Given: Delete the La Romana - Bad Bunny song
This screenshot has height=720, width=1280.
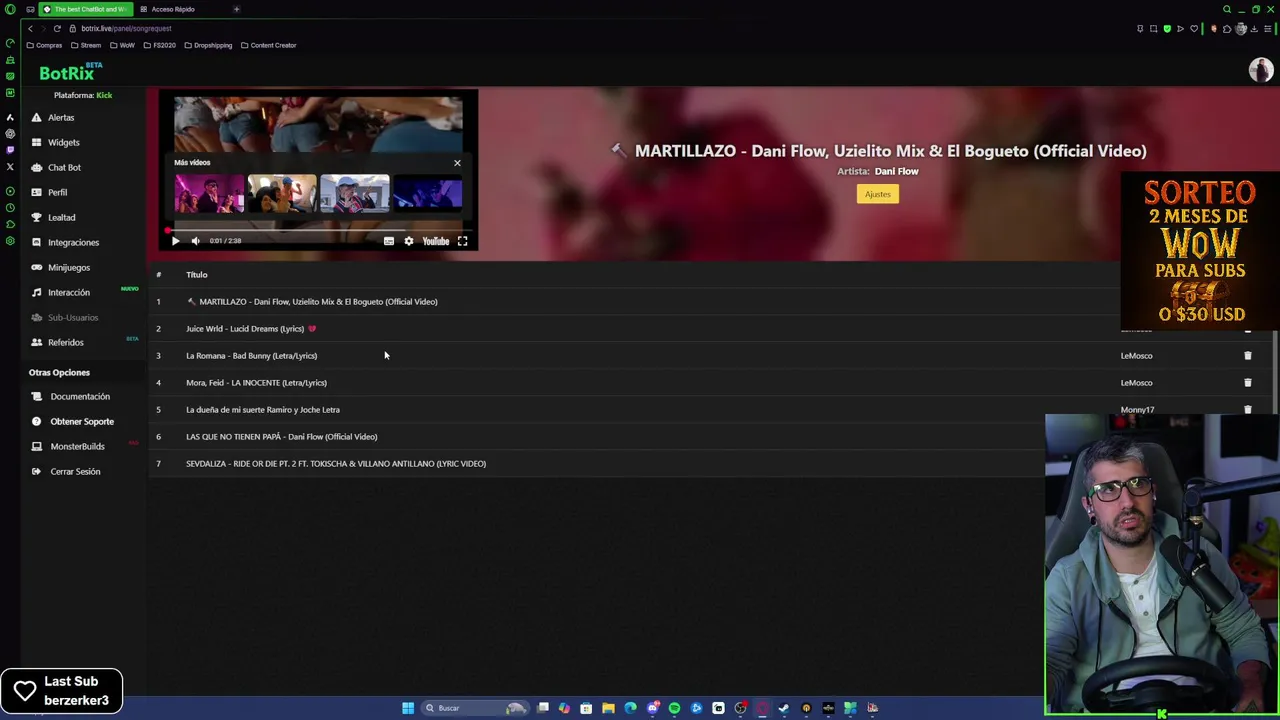Looking at the screenshot, I should (x=1247, y=356).
